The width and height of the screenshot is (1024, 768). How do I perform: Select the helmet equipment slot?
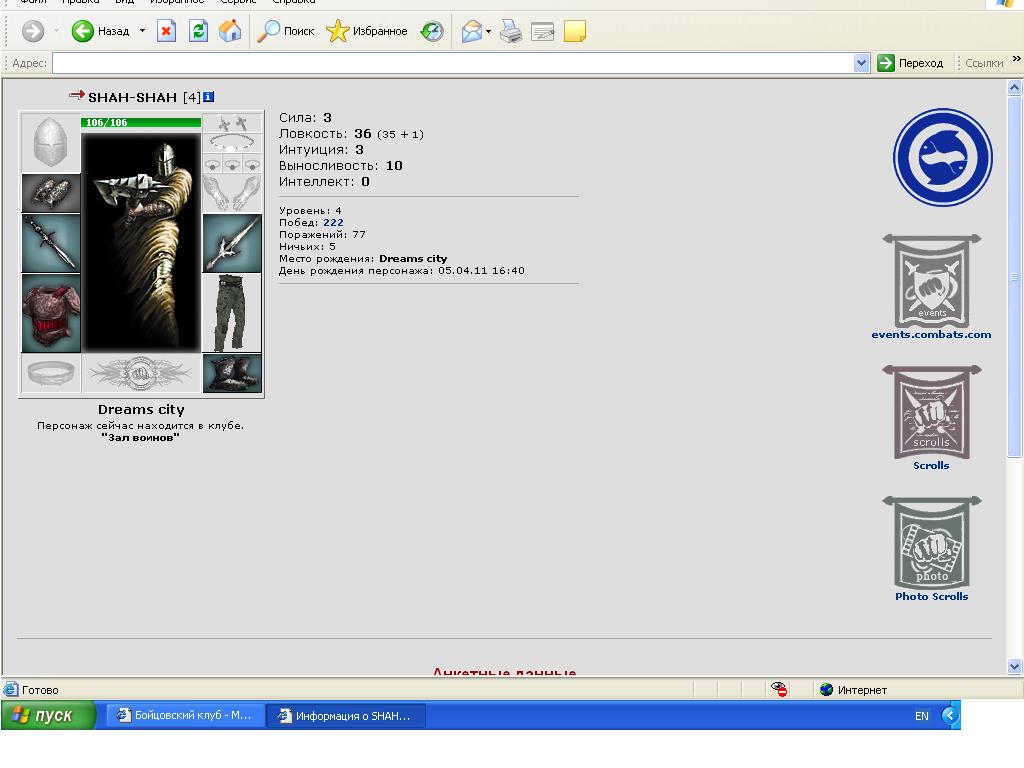51,142
